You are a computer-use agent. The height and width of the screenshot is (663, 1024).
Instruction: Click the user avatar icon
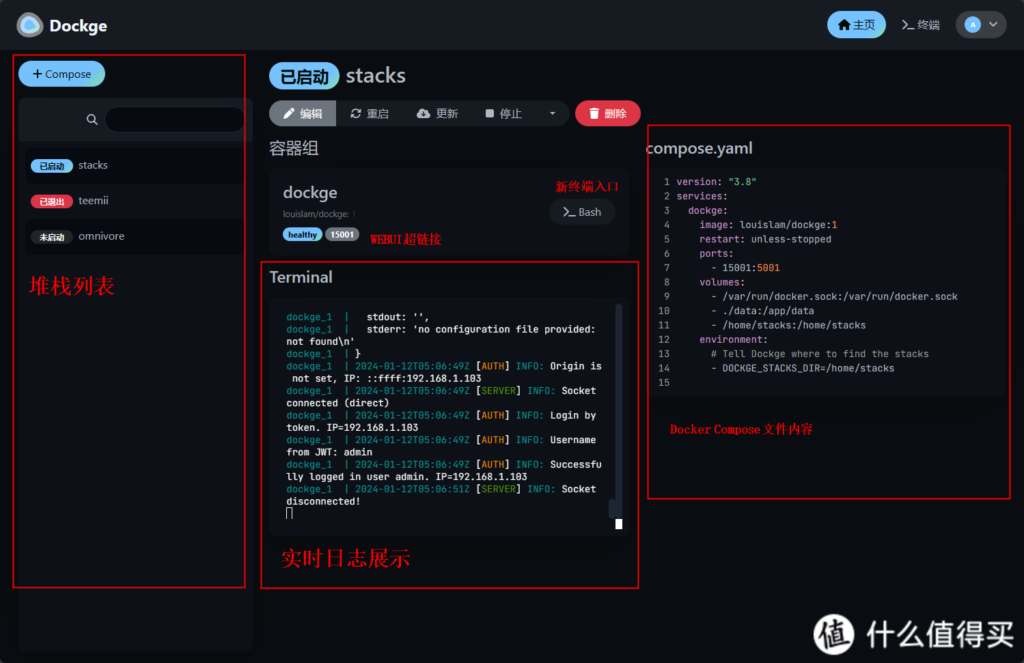[x=972, y=25]
